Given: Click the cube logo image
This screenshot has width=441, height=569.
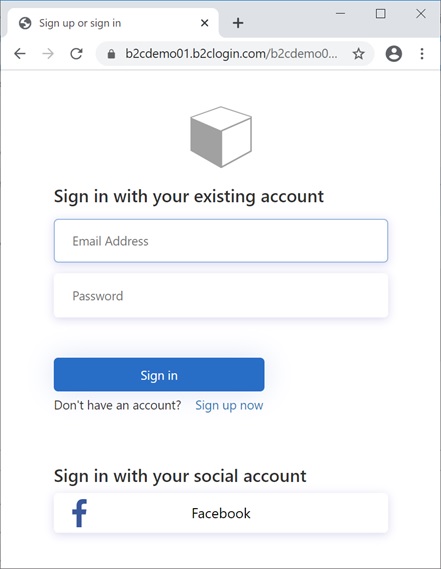Looking at the screenshot, I should click(221, 137).
